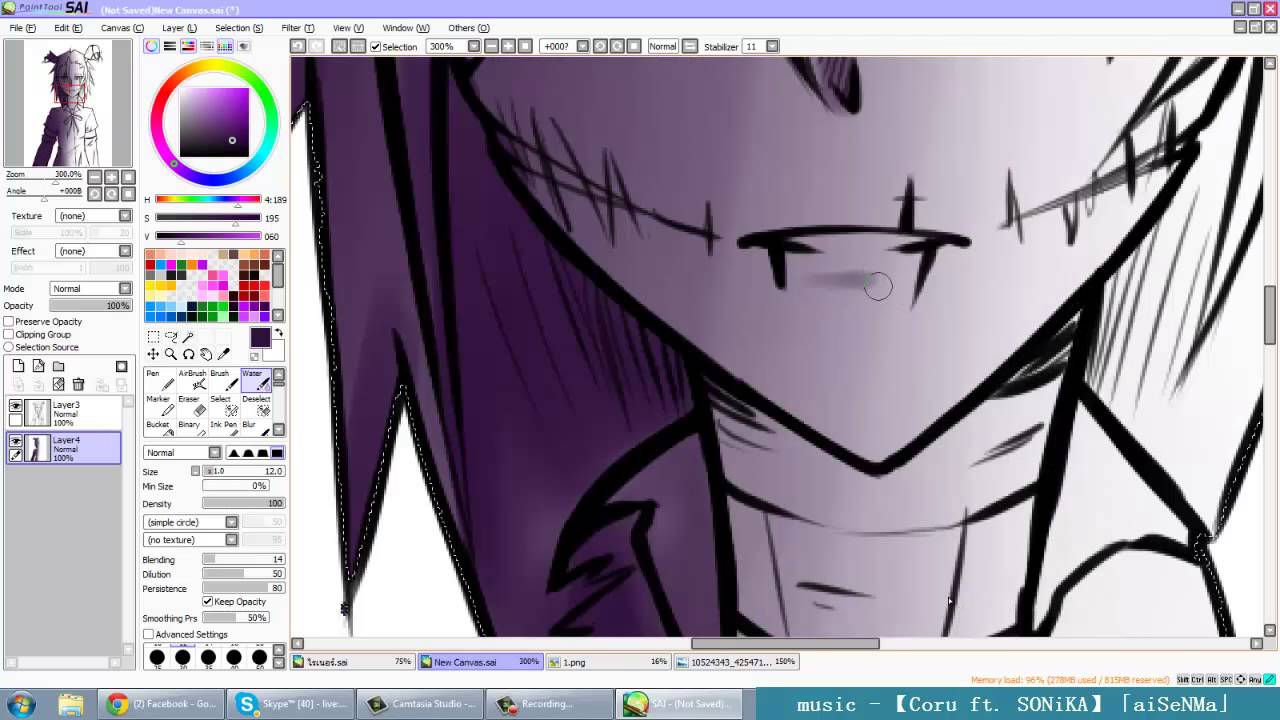This screenshot has height=720, width=1280.
Task: Select the Move layer tool
Action: pyautogui.click(x=153, y=354)
